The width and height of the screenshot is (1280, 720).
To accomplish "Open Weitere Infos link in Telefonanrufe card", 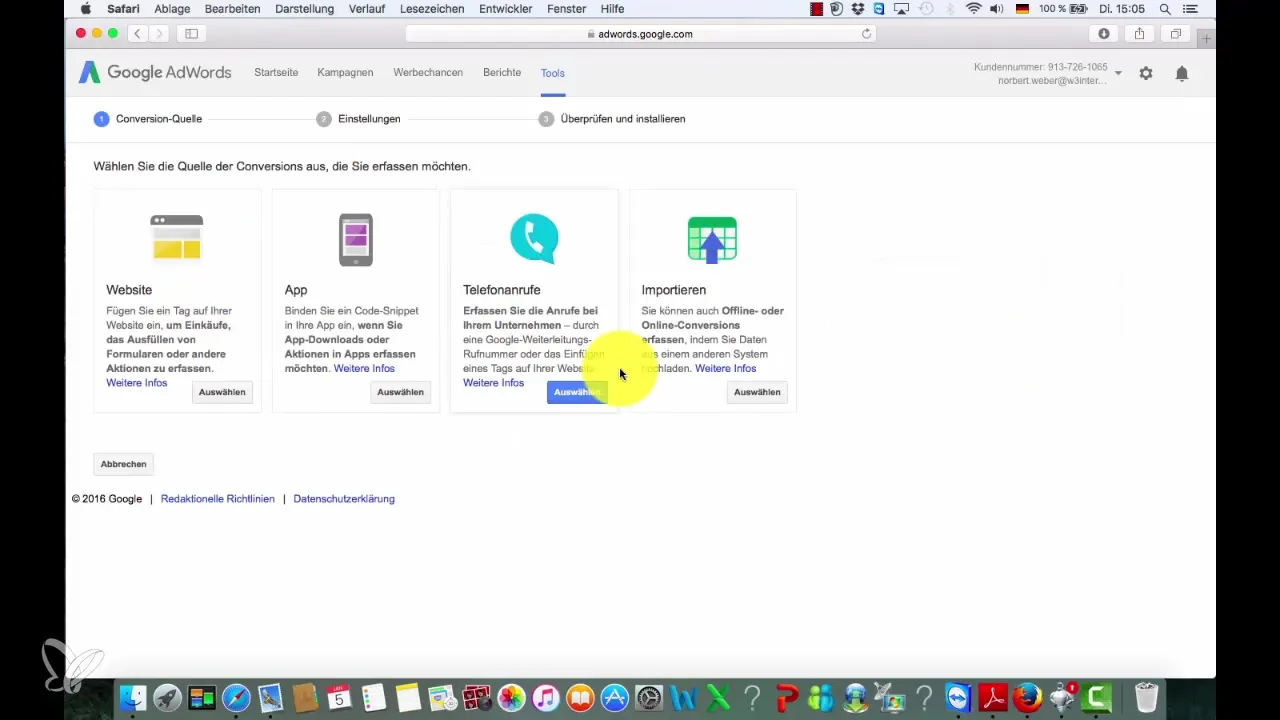I will click(493, 383).
